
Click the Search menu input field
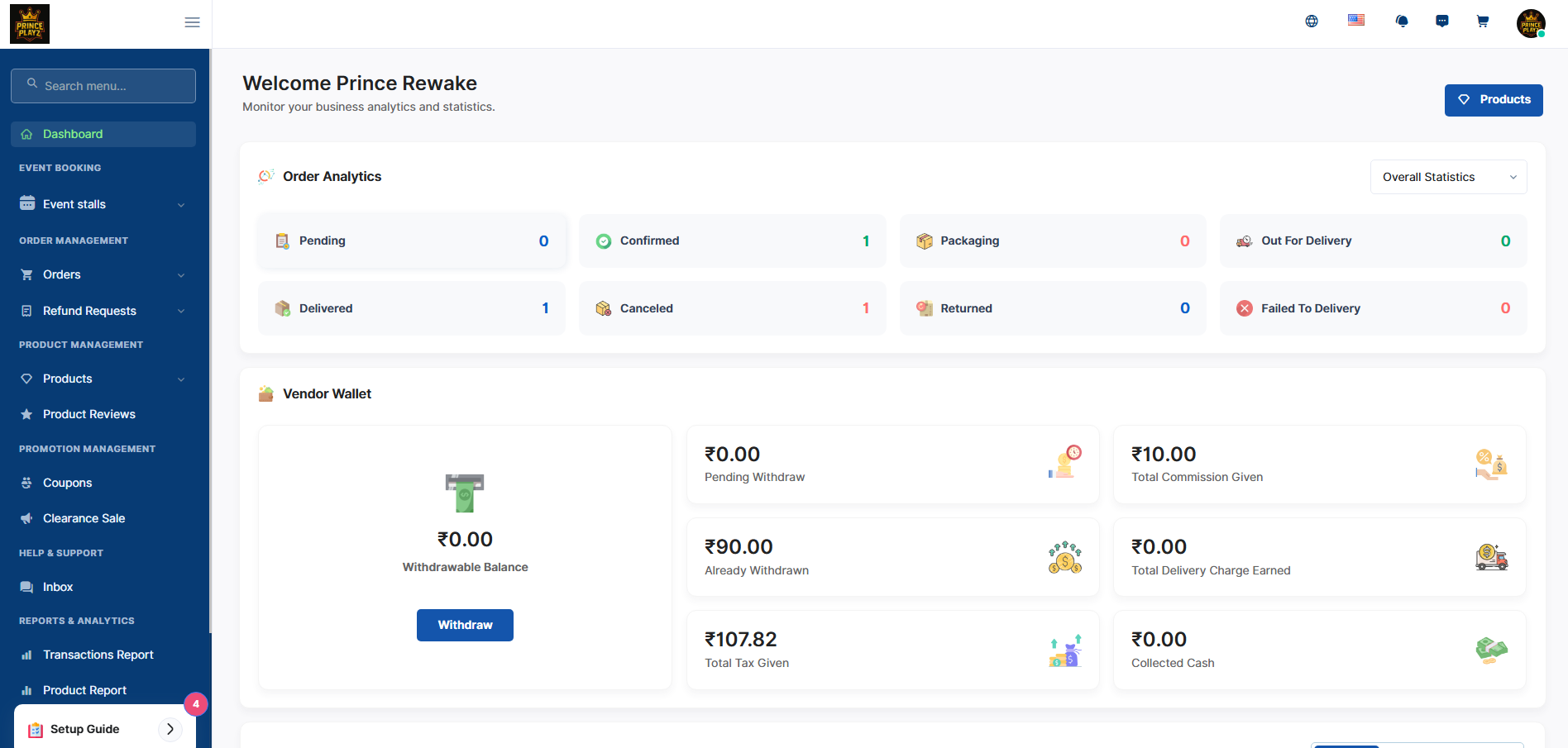pyautogui.click(x=103, y=86)
